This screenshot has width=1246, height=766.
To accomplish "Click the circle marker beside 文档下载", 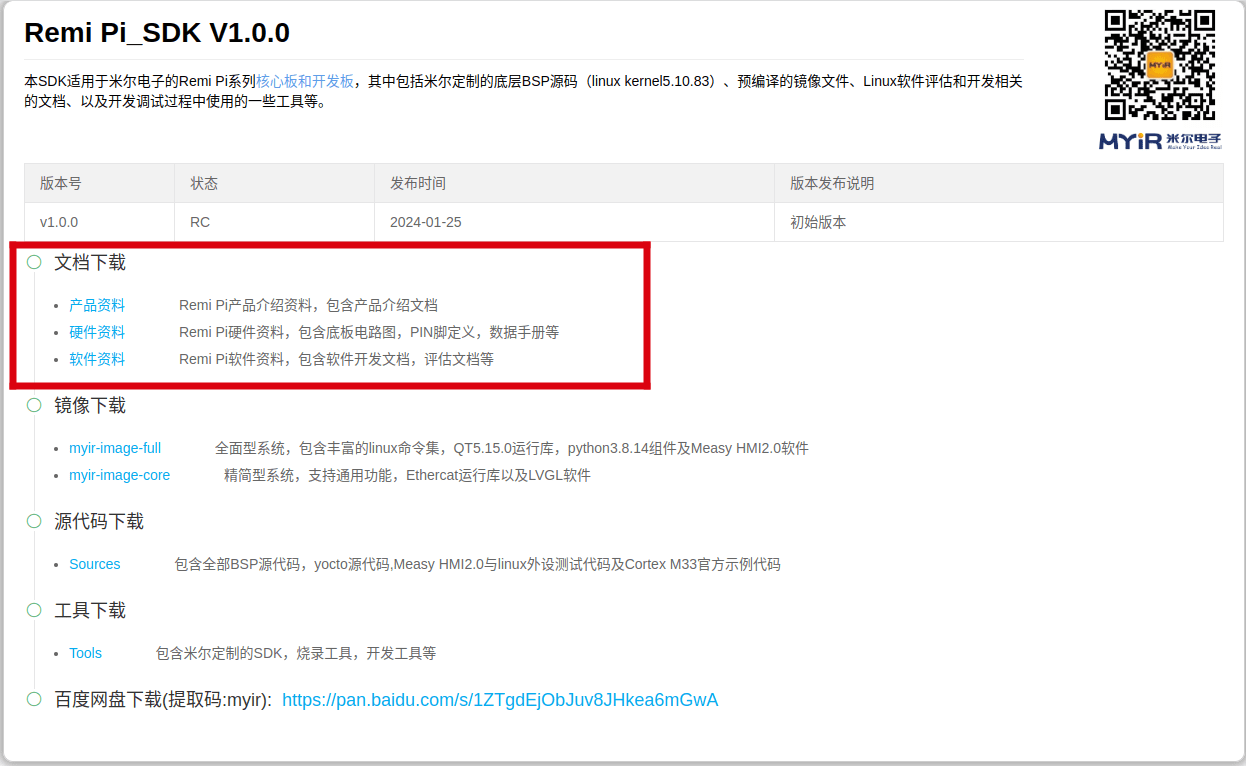I will 34,262.
